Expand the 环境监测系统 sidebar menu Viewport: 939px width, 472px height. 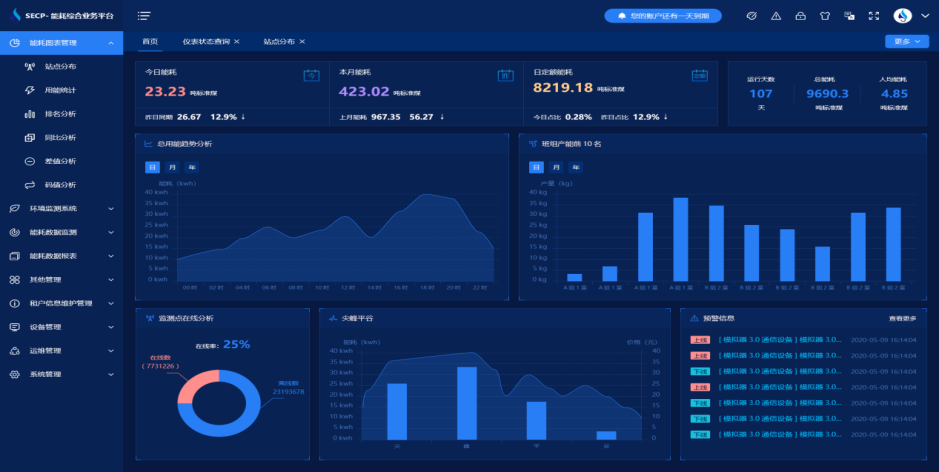60,209
